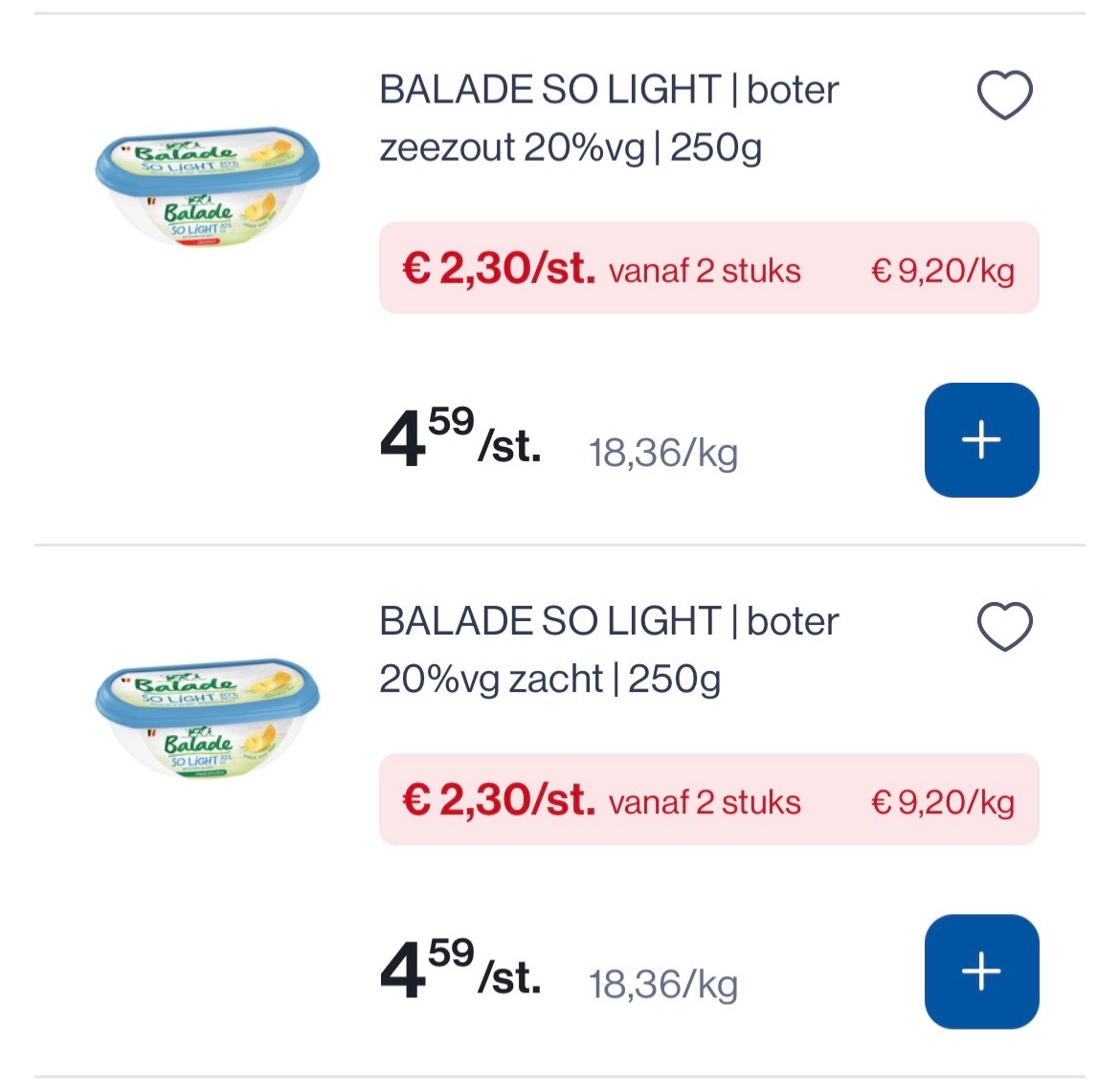Select 'vanaf 2 stuks' on the zeezout butter

705,271
